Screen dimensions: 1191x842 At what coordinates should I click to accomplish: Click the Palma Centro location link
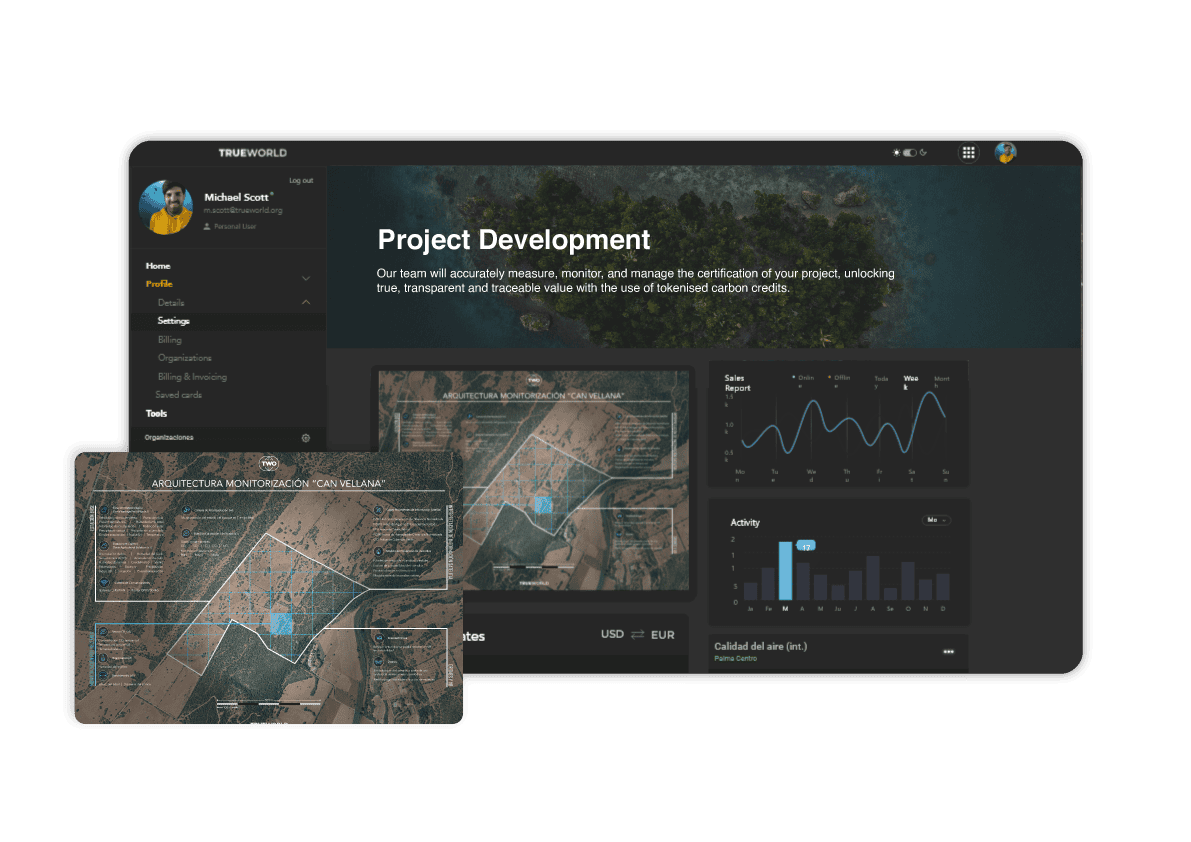click(x=735, y=658)
